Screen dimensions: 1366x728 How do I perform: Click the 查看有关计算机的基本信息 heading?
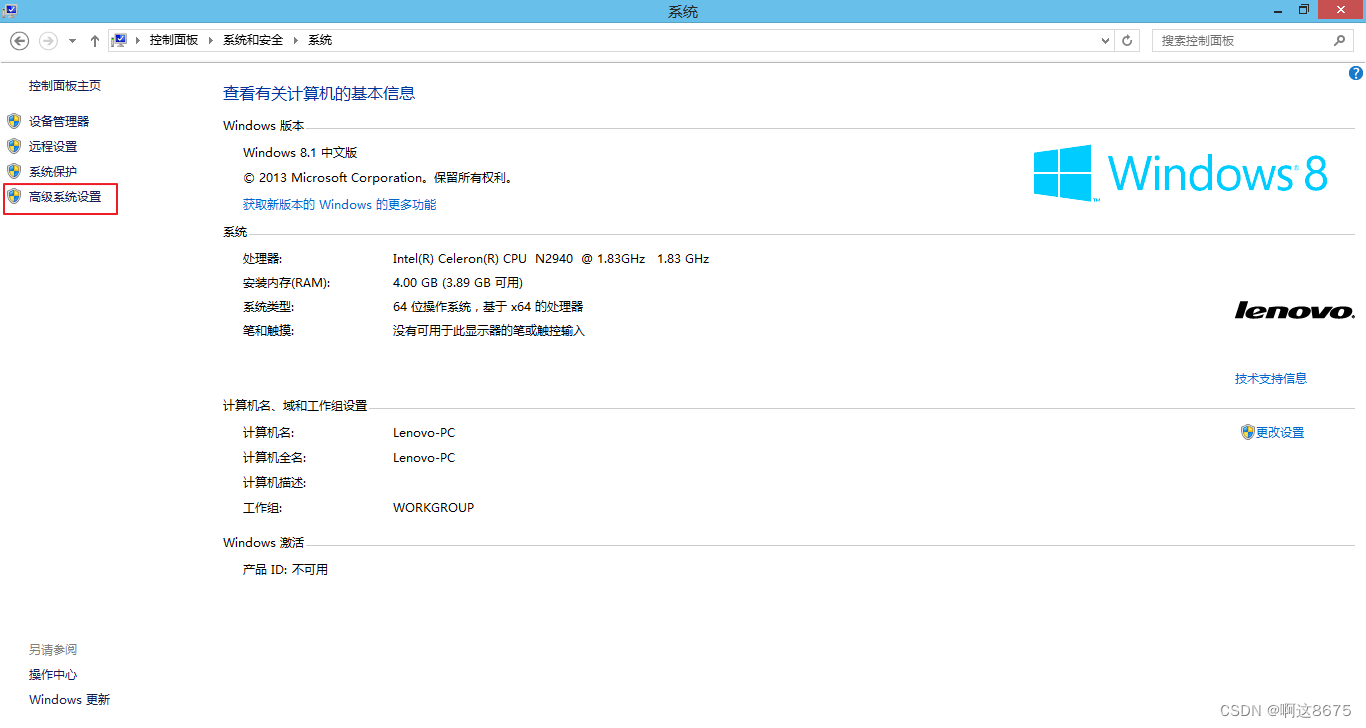[x=319, y=93]
